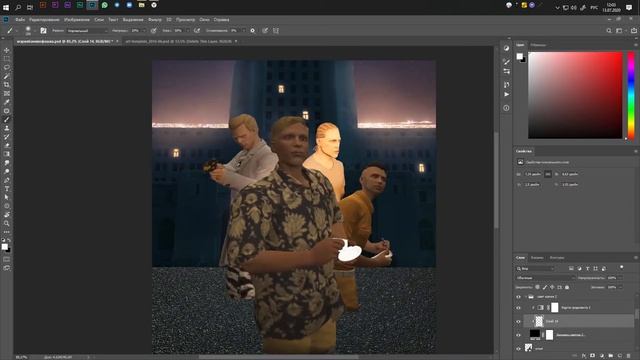Select the Type tool
Image resolution: width=640 pixels, height=360 pixels.
tap(7, 189)
